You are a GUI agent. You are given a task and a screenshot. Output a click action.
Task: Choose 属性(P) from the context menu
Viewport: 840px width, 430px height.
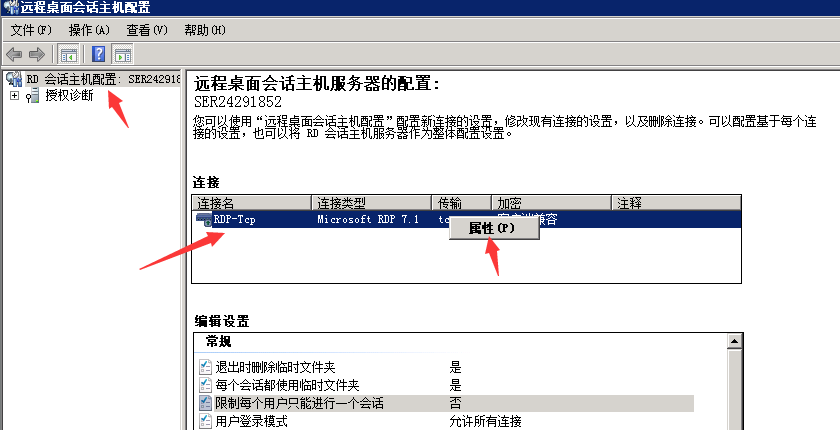[492, 229]
